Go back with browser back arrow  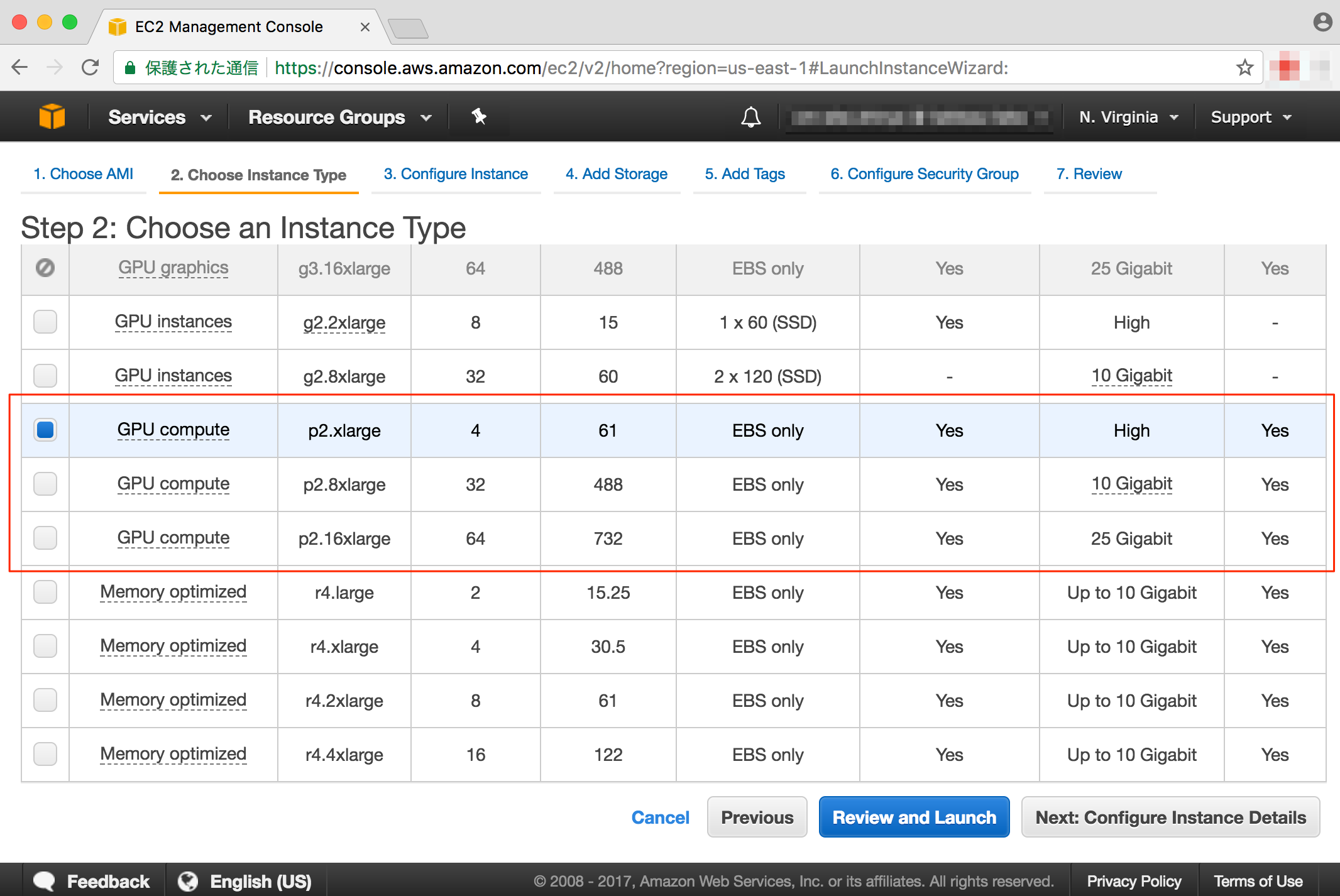[20, 67]
